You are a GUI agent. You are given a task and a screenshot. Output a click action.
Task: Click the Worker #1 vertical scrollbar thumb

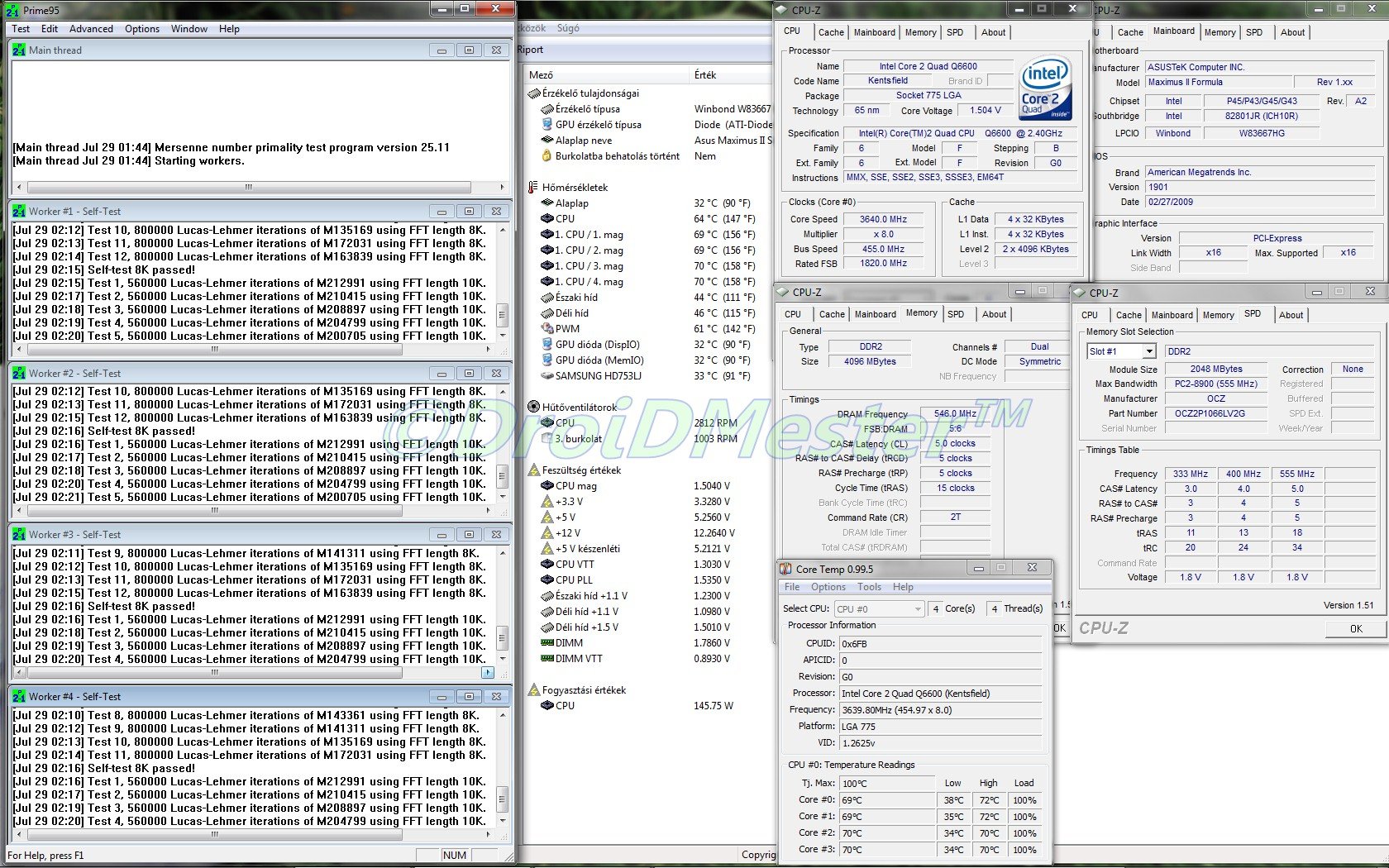[502, 314]
